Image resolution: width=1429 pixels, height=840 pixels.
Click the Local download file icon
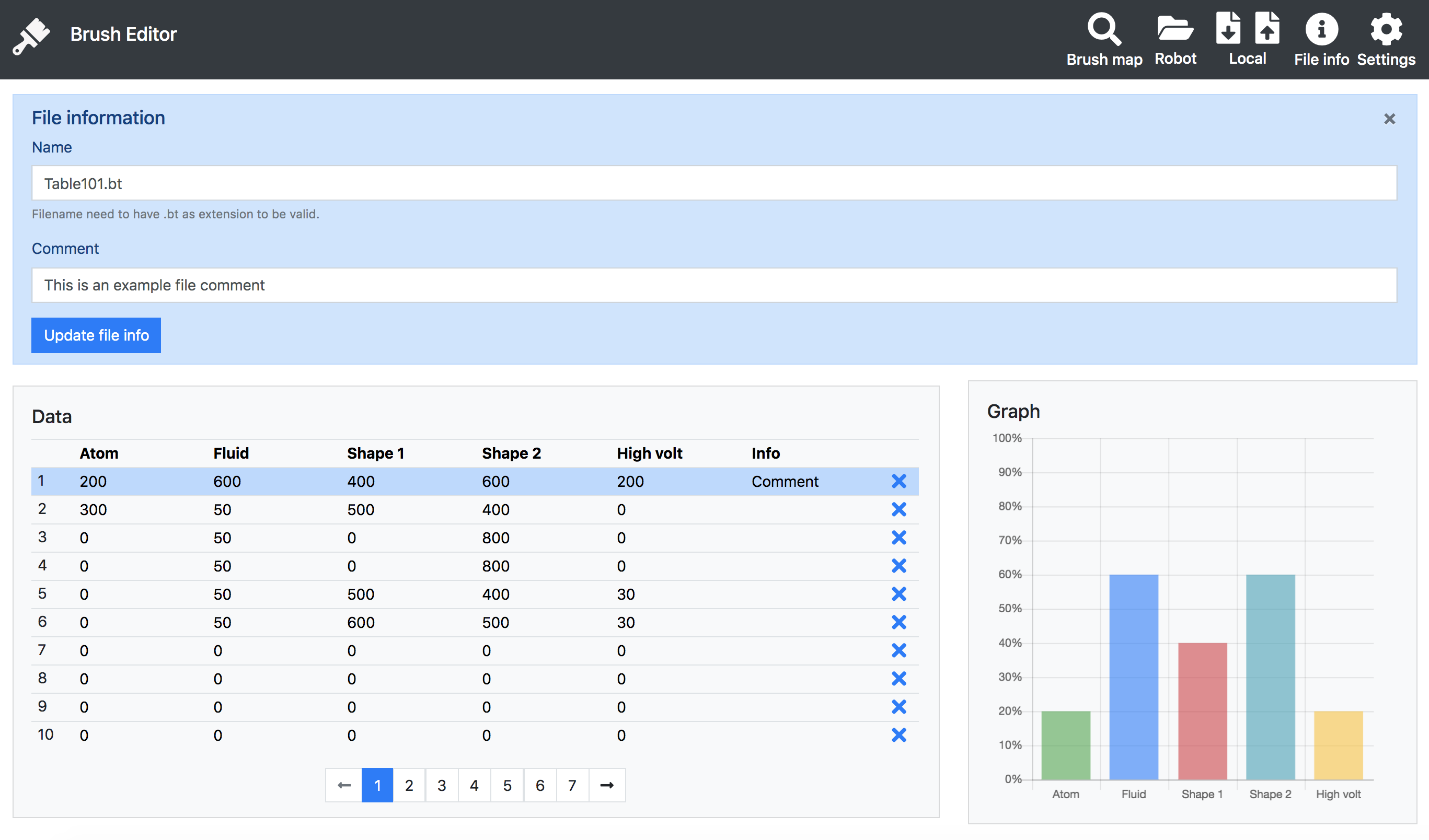tap(1228, 28)
